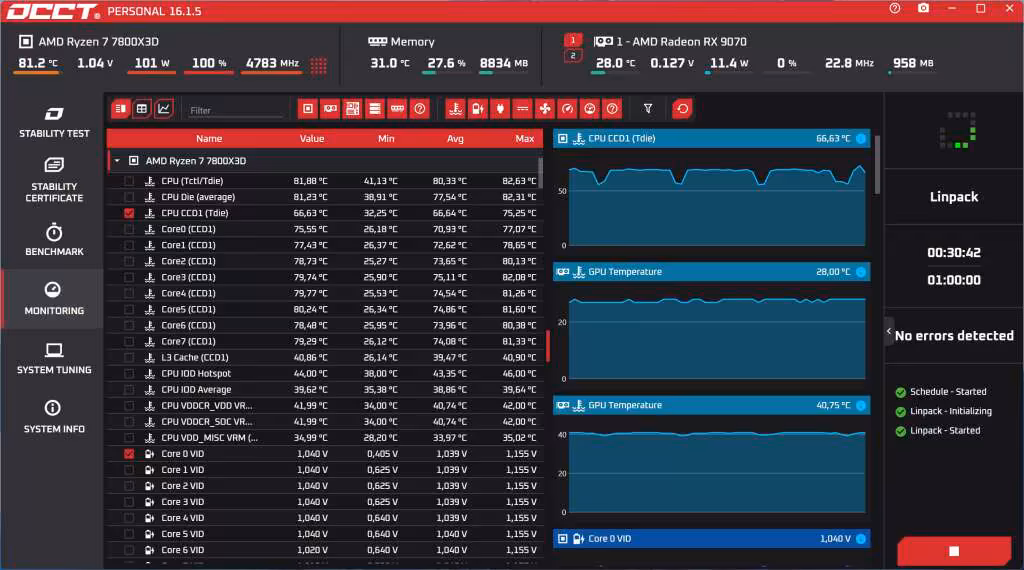Click the sensor table vertical scrollbar
The image size is (1024, 570).
(x=540, y=173)
